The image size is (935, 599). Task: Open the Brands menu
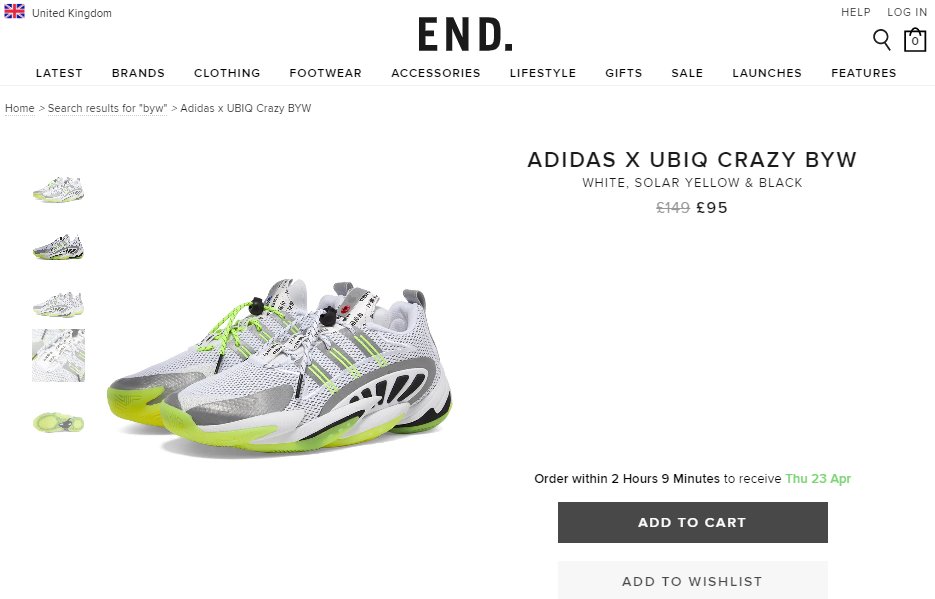[138, 73]
